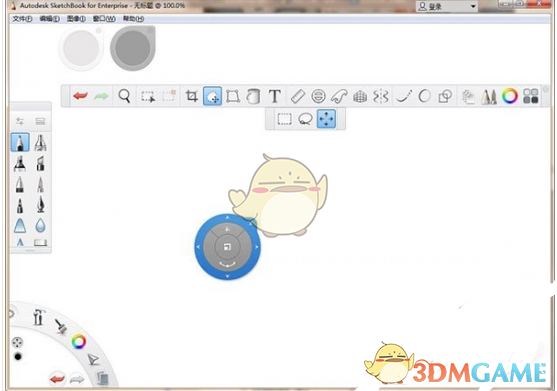This screenshot has width=557, height=391.
Task: Open the 窗口(W) menu
Action: [104, 19]
